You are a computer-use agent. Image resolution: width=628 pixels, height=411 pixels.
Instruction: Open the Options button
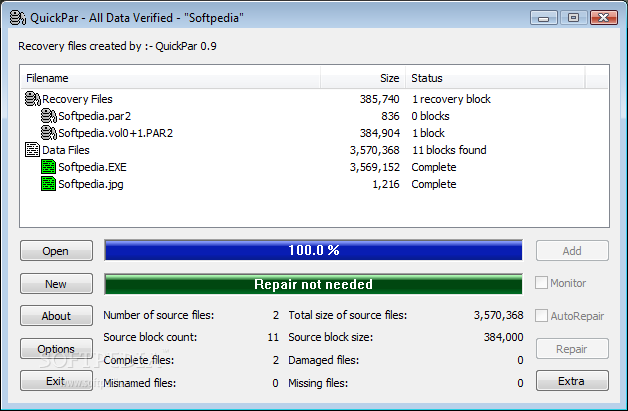pyautogui.click(x=56, y=349)
